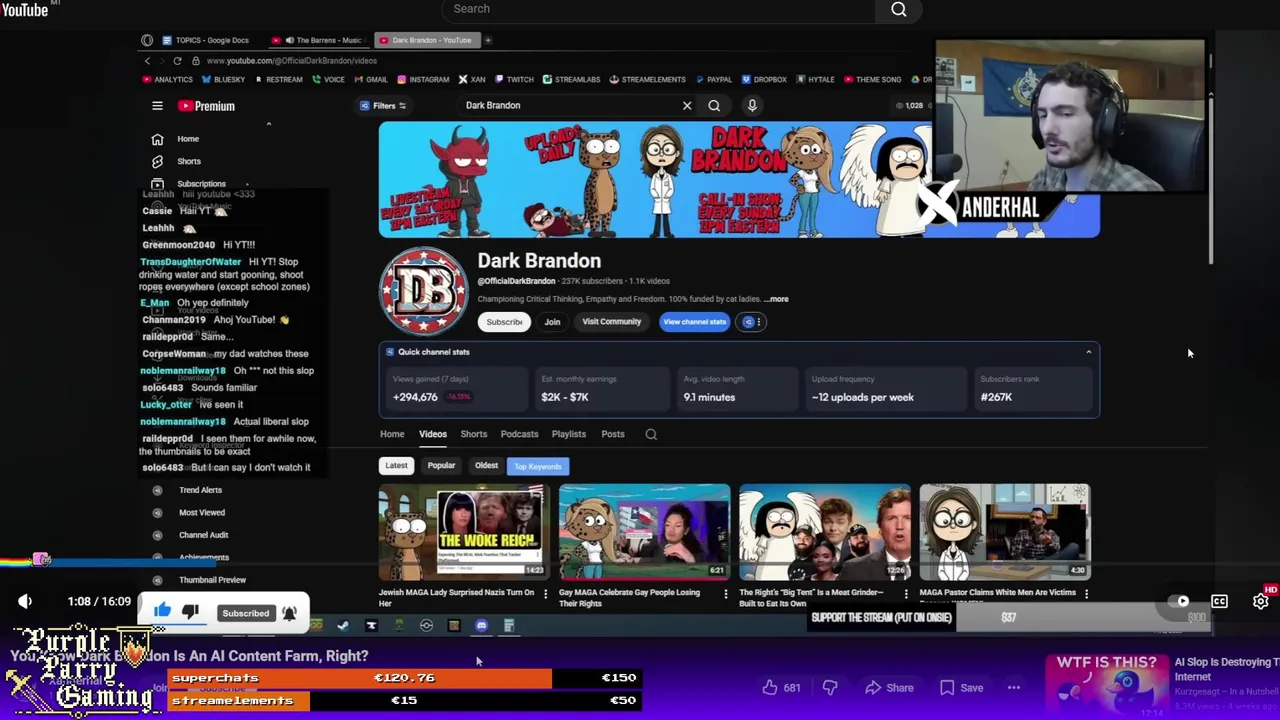Click inner search magnifier next to Dark Brandon
Screen dimensions: 1280x720
(714, 105)
